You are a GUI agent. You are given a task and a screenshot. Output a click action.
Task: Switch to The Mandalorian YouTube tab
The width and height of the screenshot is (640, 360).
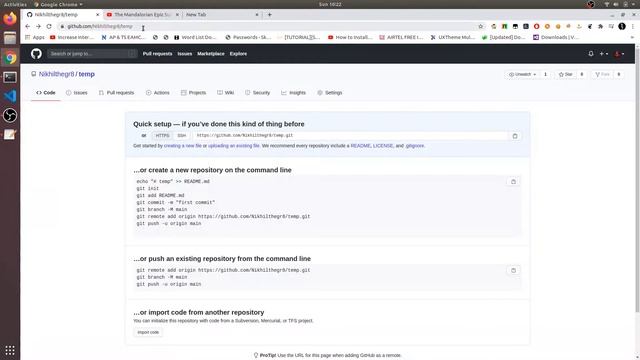(x=142, y=15)
